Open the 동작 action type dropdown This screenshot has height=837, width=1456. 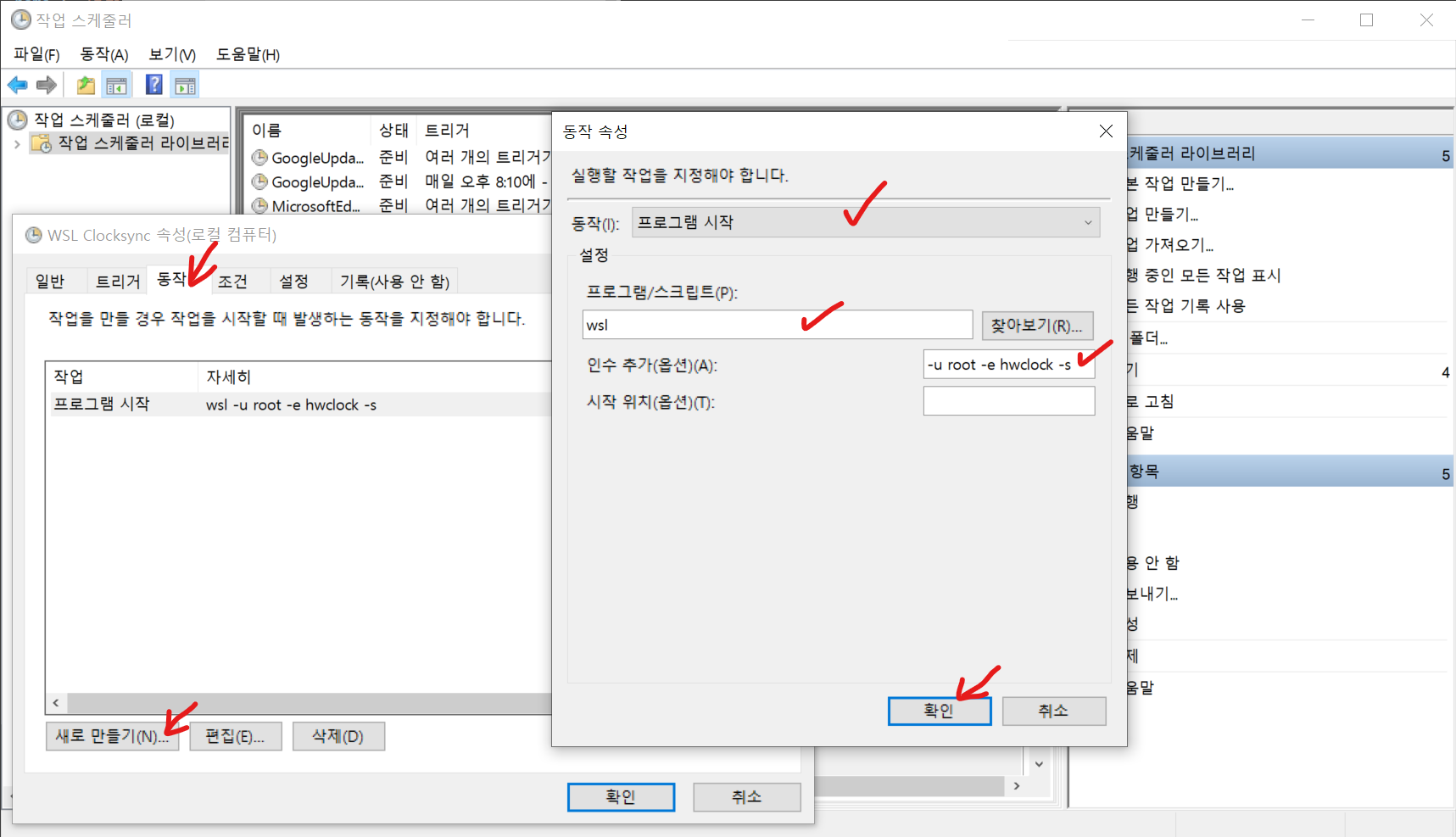[x=865, y=223]
